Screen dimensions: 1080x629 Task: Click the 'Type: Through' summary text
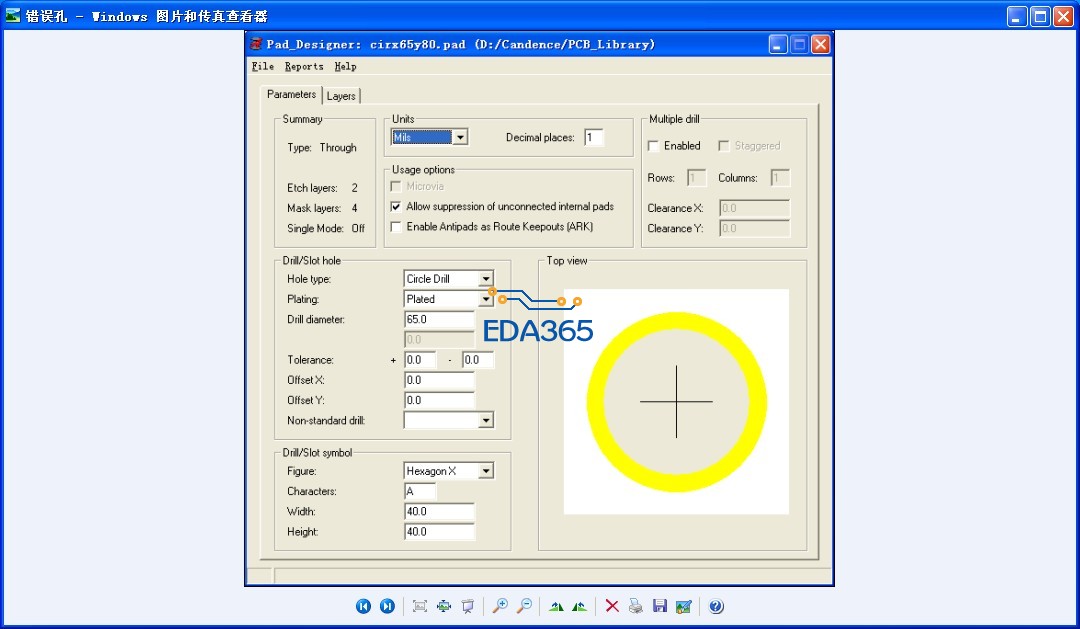pyautogui.click(x=322, y=147)
